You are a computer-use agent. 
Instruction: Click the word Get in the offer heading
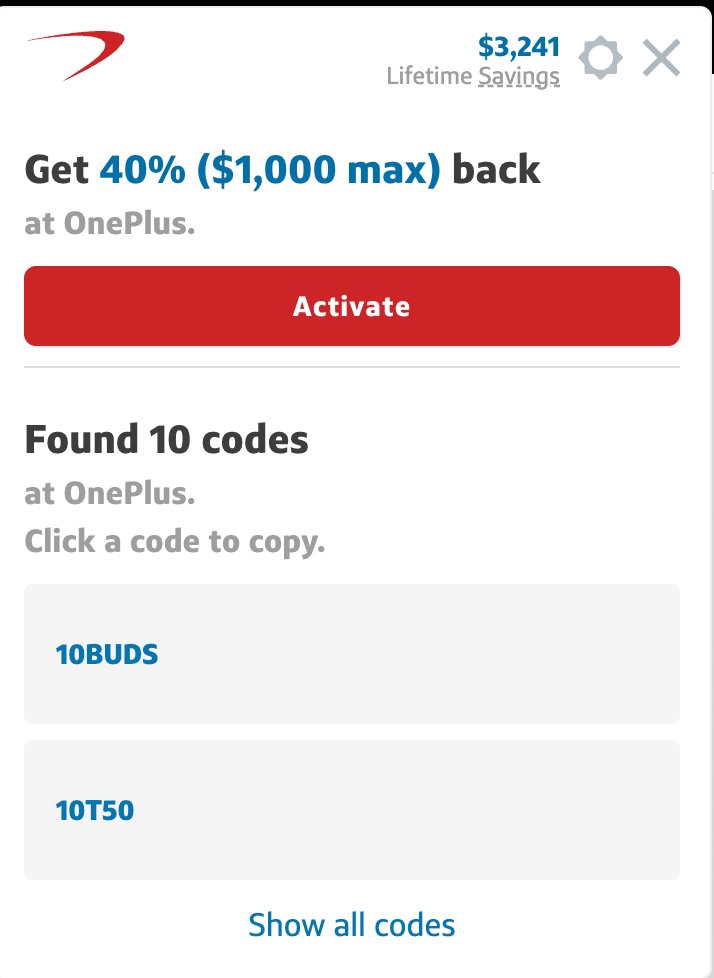pos(57,170)
